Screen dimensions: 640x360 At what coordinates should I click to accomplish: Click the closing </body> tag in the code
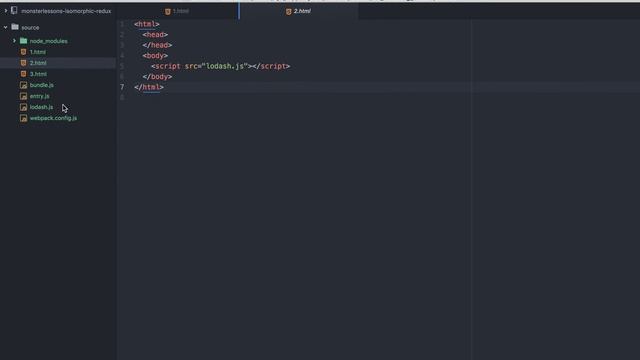click(x=157, y=77)
